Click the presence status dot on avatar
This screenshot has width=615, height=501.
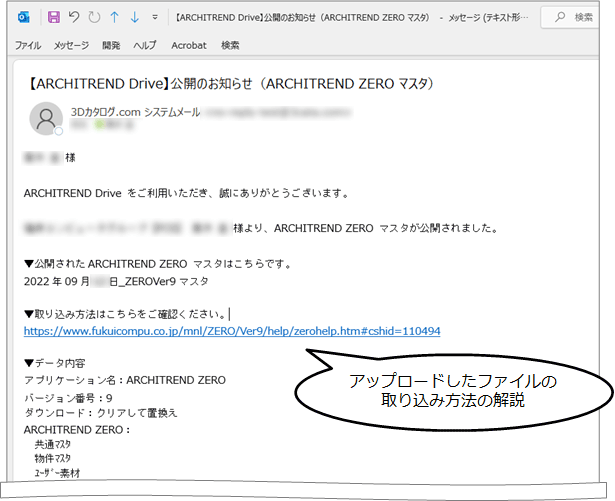[x=58, y=131]
